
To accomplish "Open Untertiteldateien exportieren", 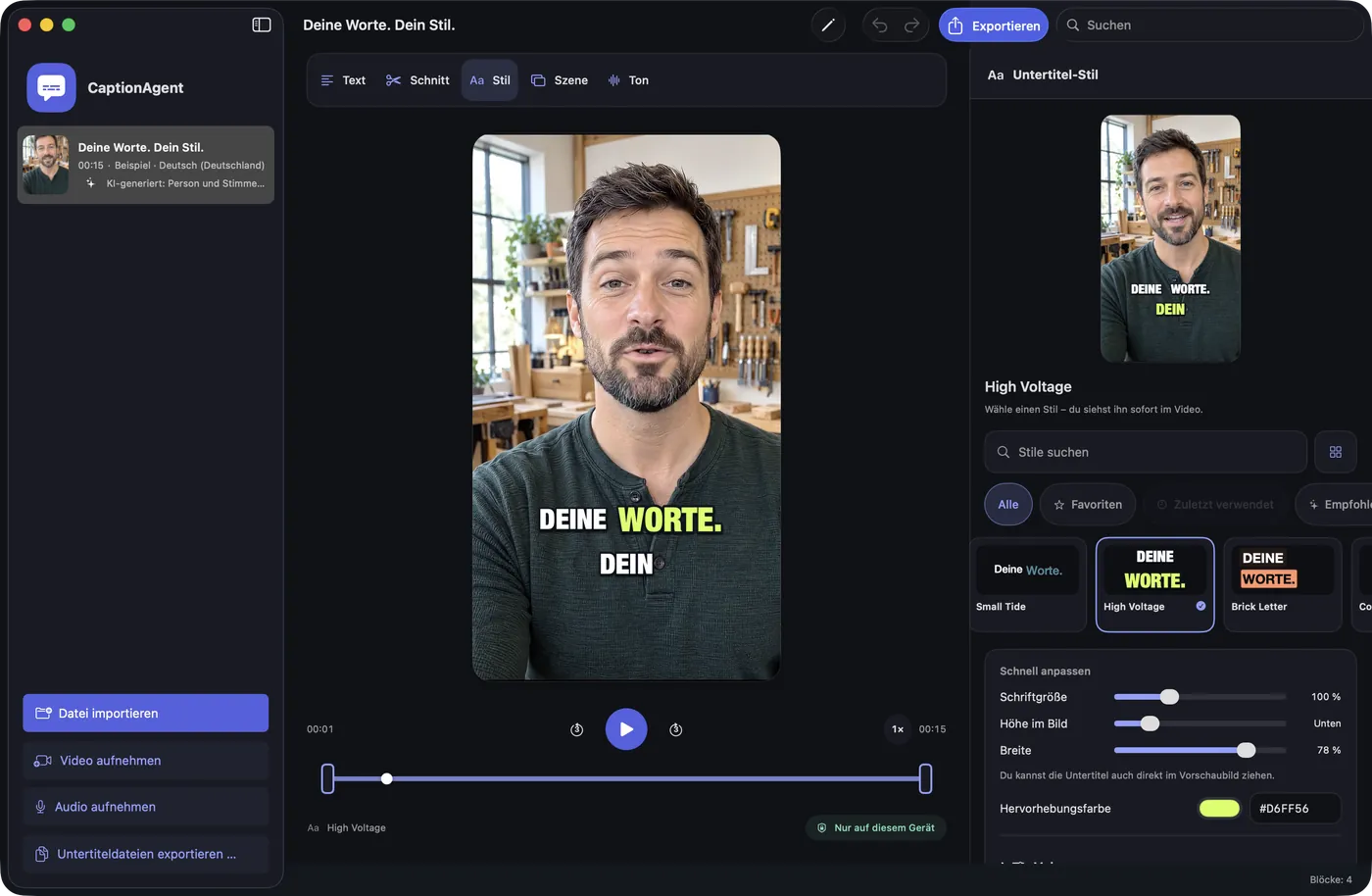I will [146, 854].
